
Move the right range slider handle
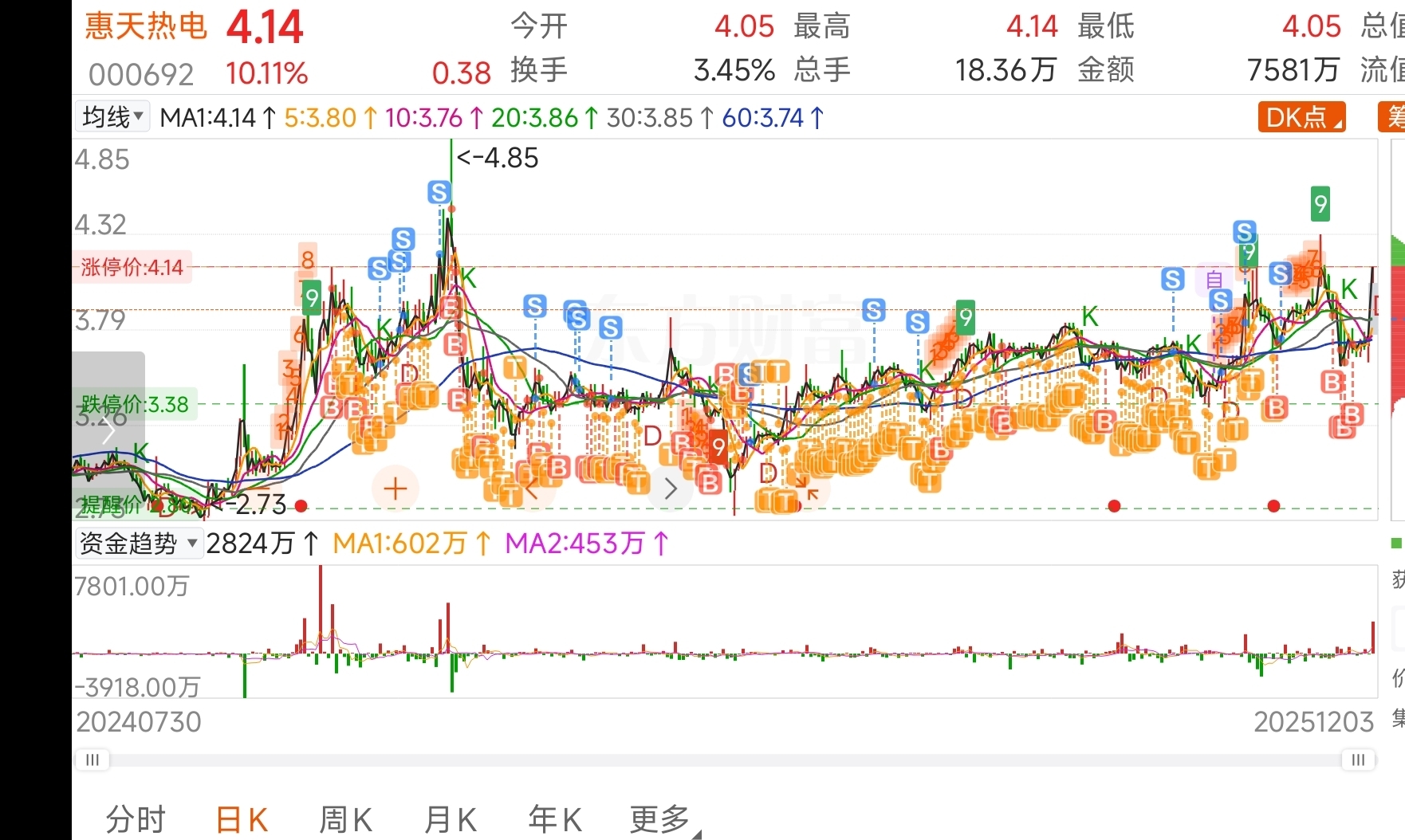(1358, 760)
